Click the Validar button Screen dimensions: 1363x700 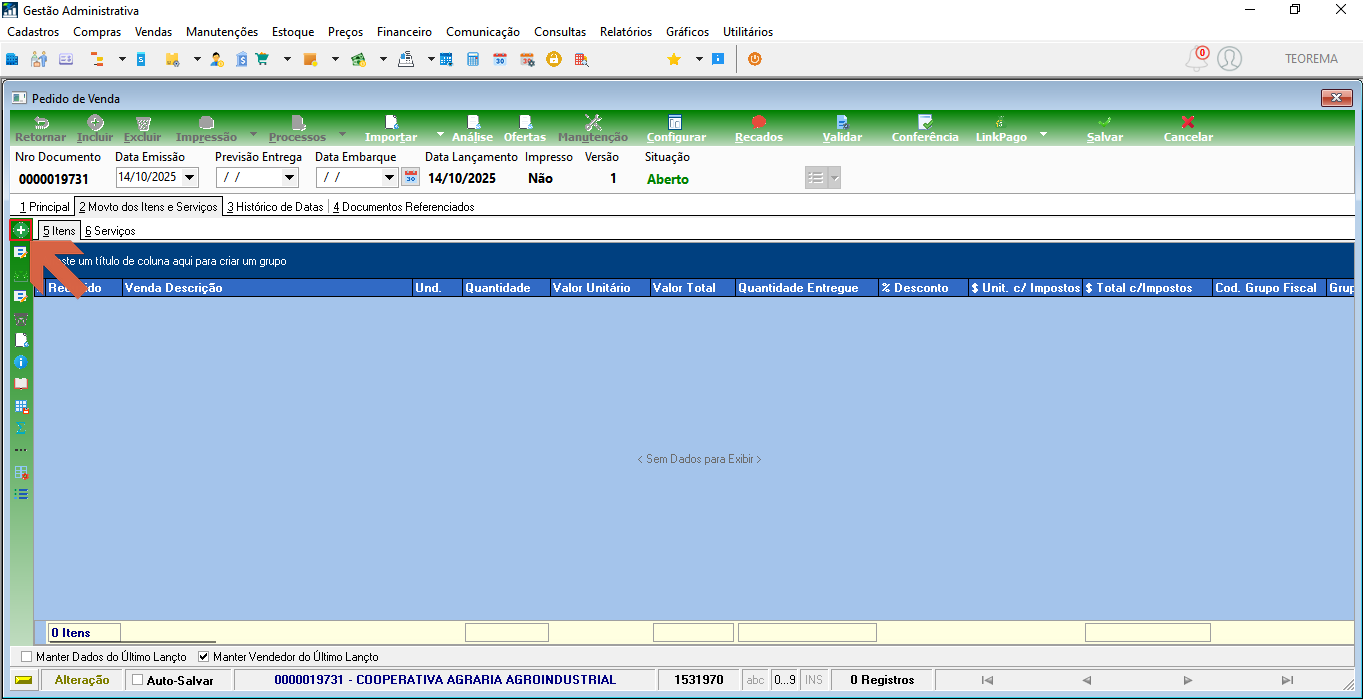click(x=842, y=129)
